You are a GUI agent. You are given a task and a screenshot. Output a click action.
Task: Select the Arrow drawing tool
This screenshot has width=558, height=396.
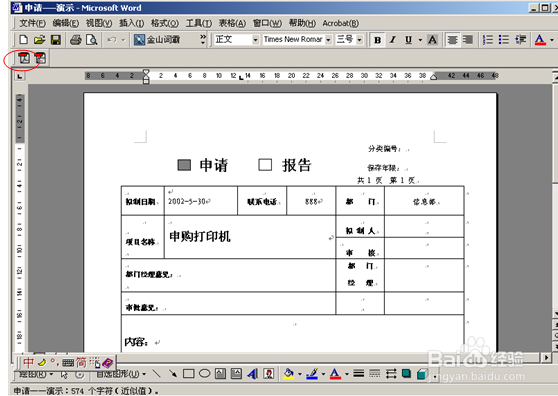173,374
